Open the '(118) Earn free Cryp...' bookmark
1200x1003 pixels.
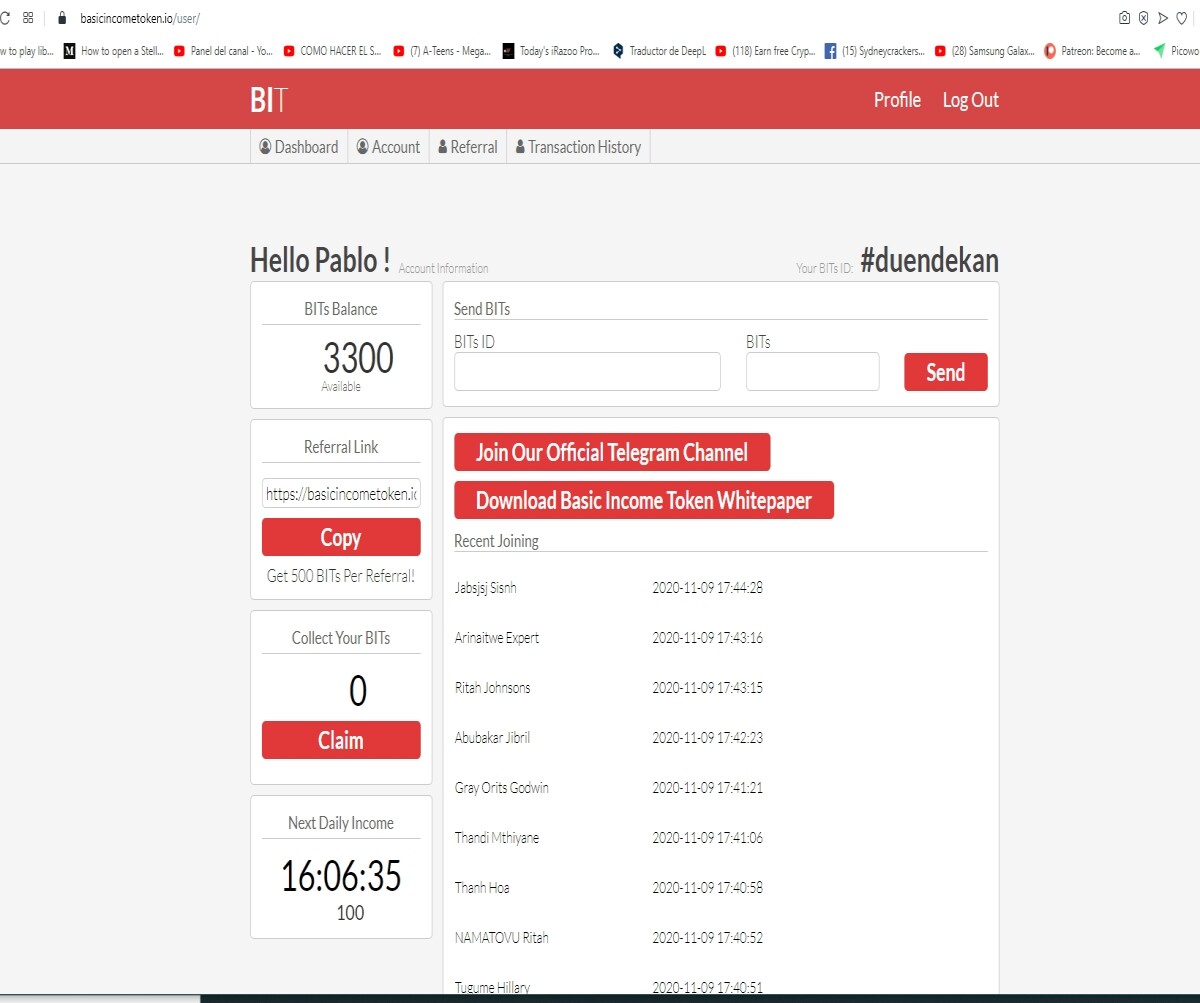tap(765, 51)
